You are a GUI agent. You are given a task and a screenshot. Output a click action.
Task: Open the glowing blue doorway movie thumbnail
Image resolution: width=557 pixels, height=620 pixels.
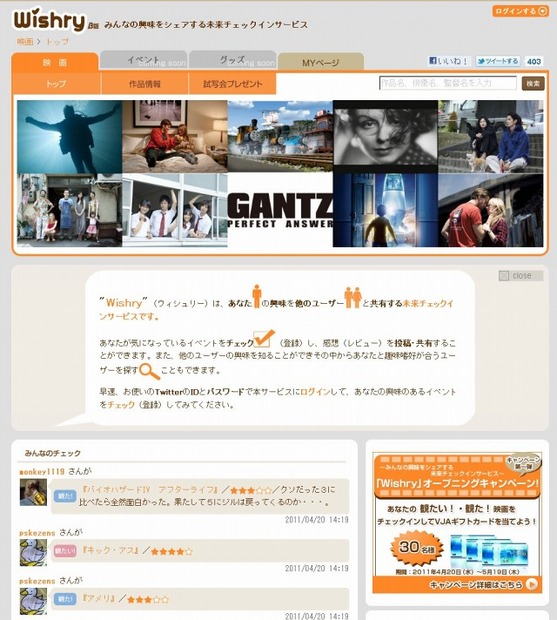pos(385,210)
